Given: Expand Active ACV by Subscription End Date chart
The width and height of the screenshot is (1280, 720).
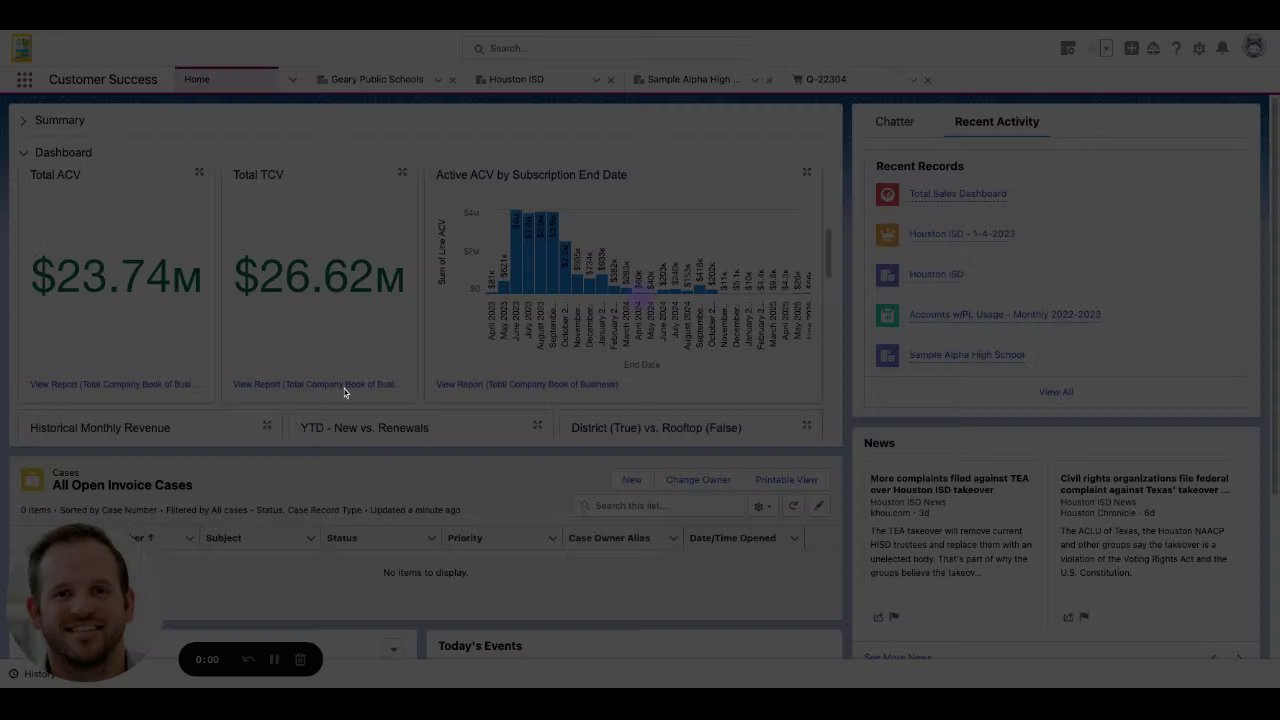Looking at the screenshot, I should coord(807,172).
